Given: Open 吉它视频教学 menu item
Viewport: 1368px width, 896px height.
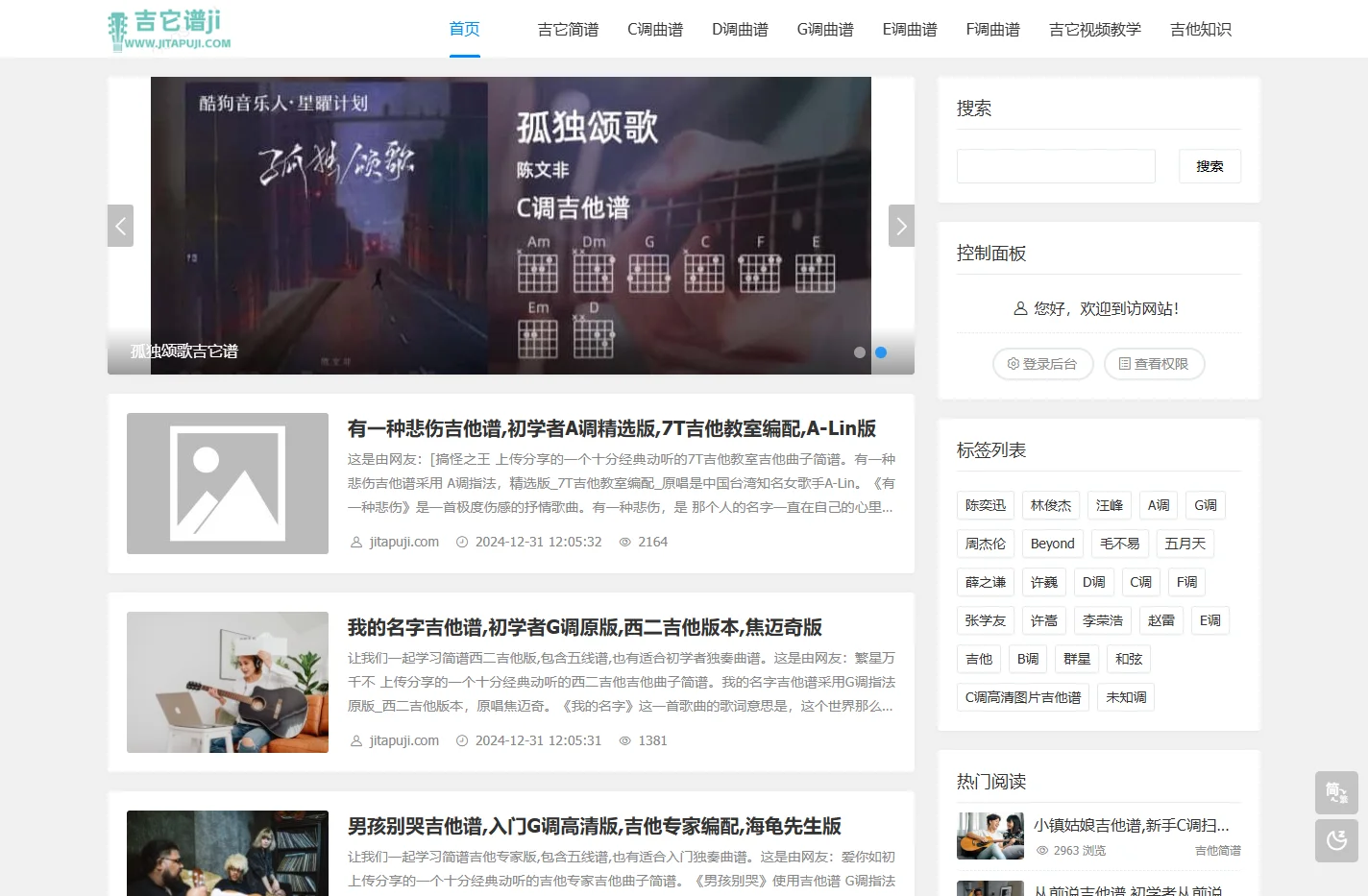Looking at the screenshot, I should pyautogui.click(x=1095, y=30).
